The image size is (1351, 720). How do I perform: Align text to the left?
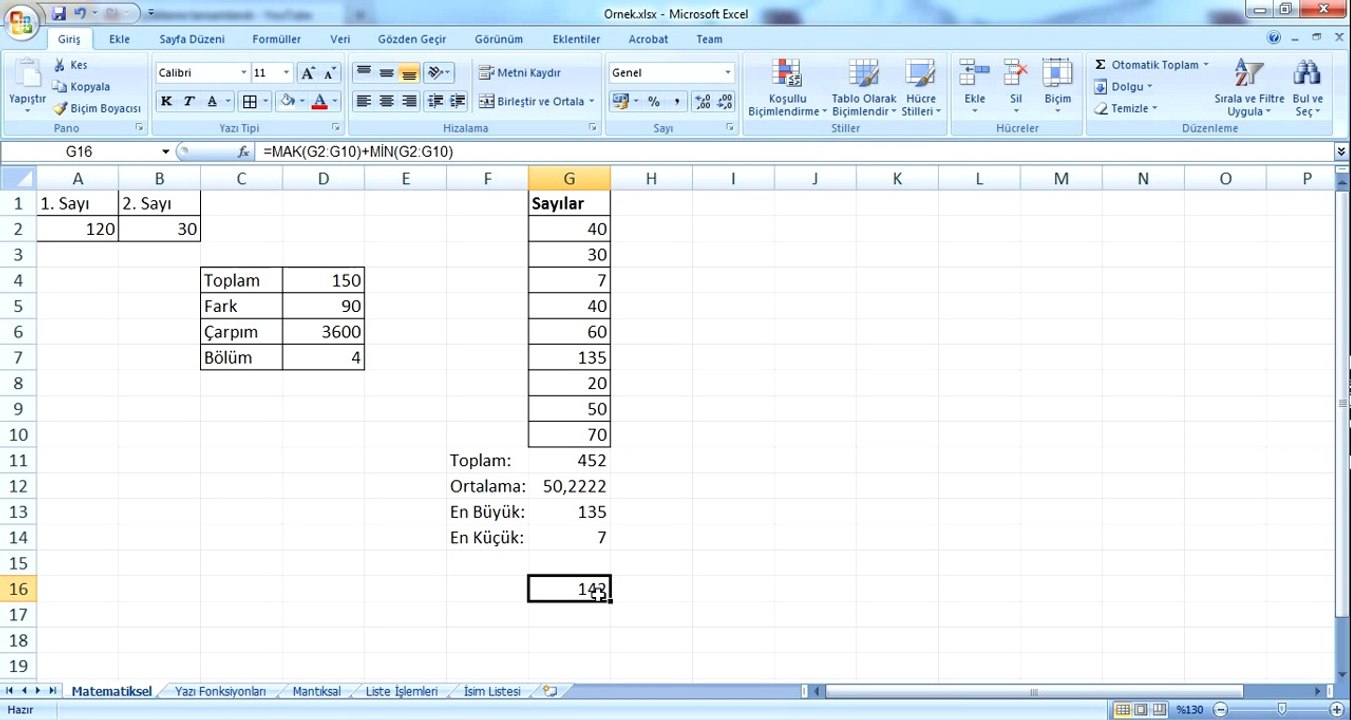tap(363, 101)
